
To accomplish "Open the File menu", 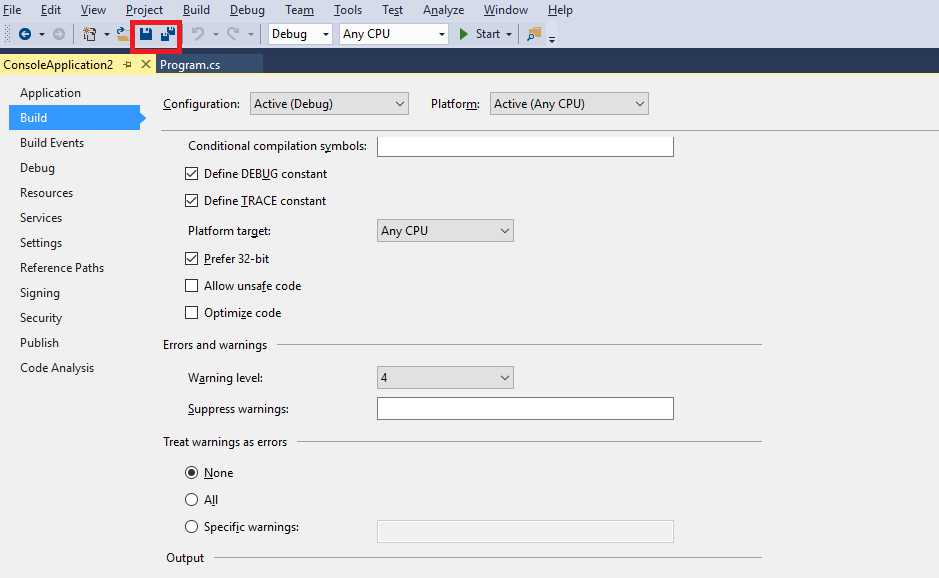I will (x=12, y=10).
